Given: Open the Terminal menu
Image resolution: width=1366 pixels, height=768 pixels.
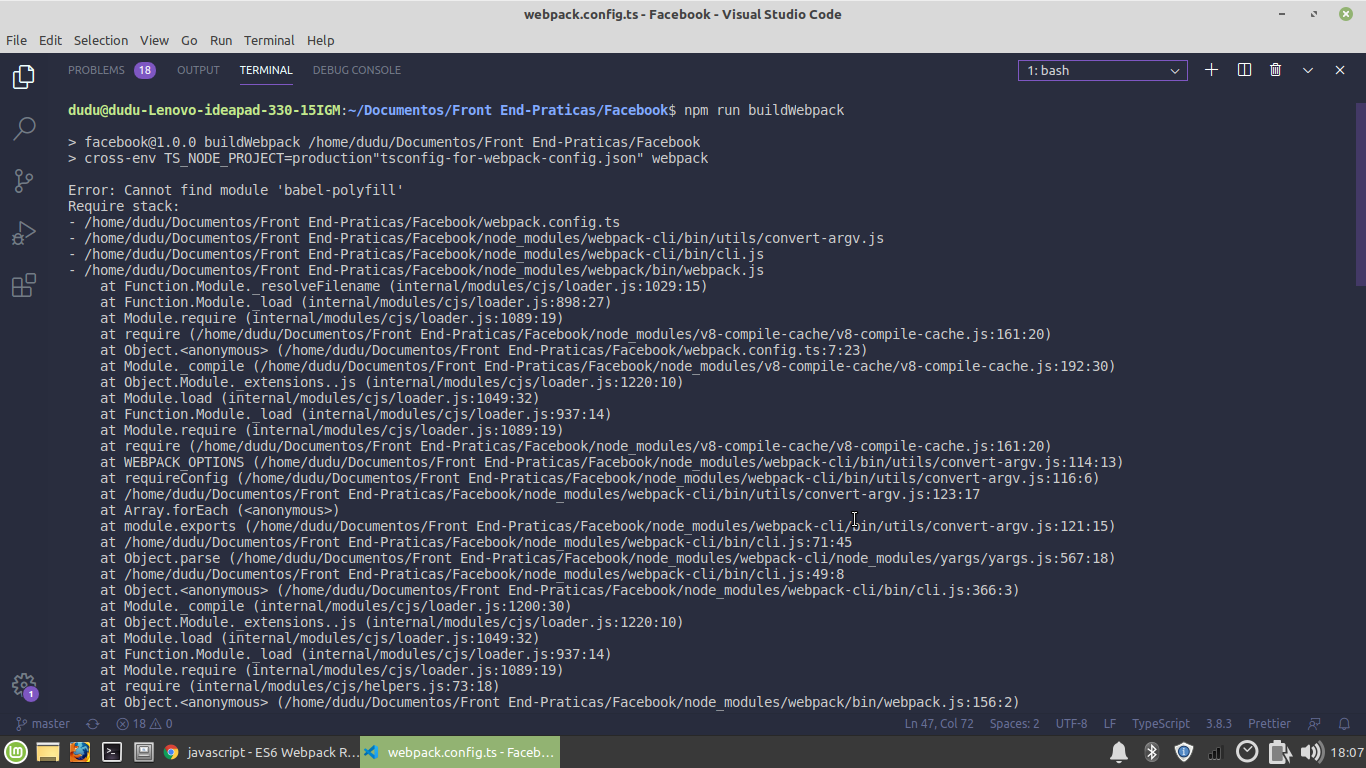Looking at the screenshot, I should click(x=269, y=40).
